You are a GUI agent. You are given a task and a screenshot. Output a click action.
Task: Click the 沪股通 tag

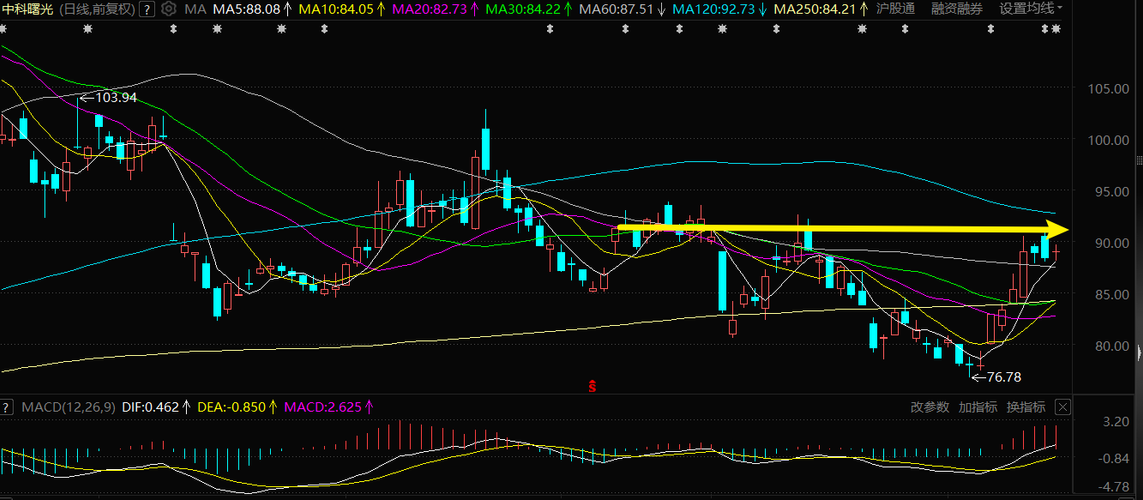pyautogui.click(x=897, y=9)
